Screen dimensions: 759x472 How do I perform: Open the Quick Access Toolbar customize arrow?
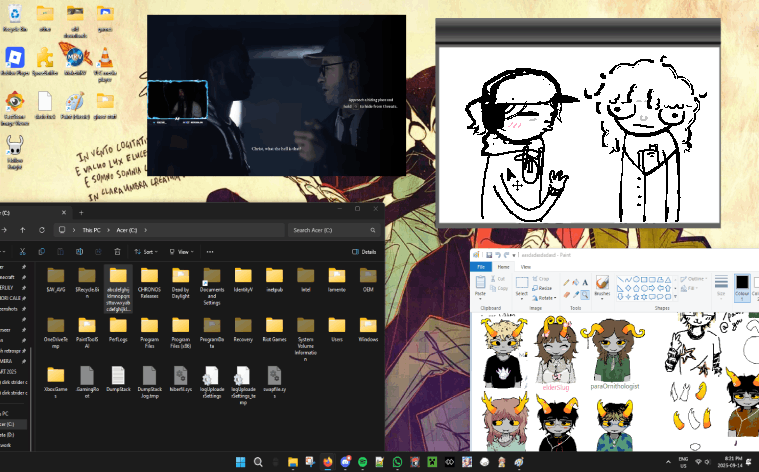(514, 255)
